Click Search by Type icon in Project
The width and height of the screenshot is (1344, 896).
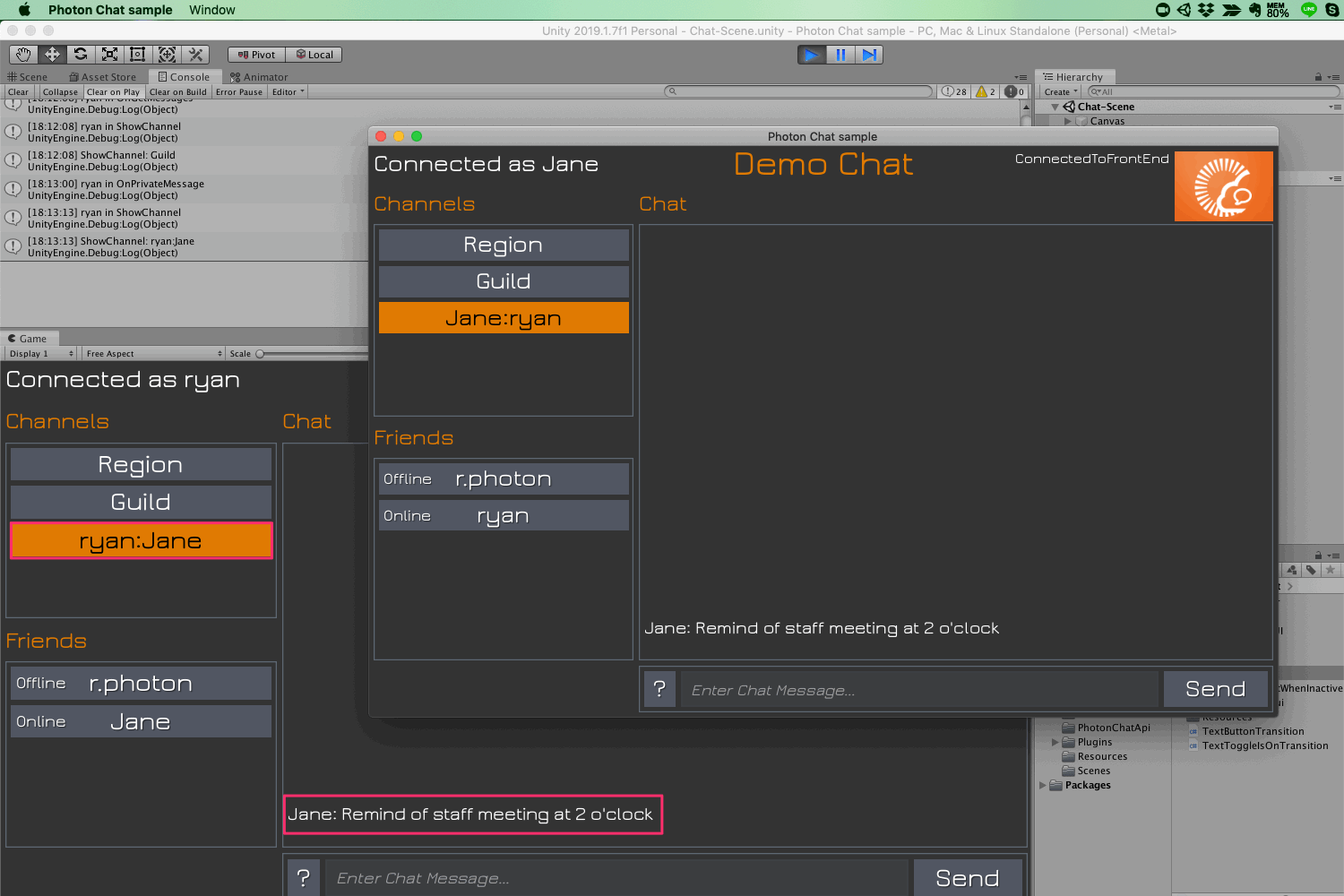coord(1291,570)
